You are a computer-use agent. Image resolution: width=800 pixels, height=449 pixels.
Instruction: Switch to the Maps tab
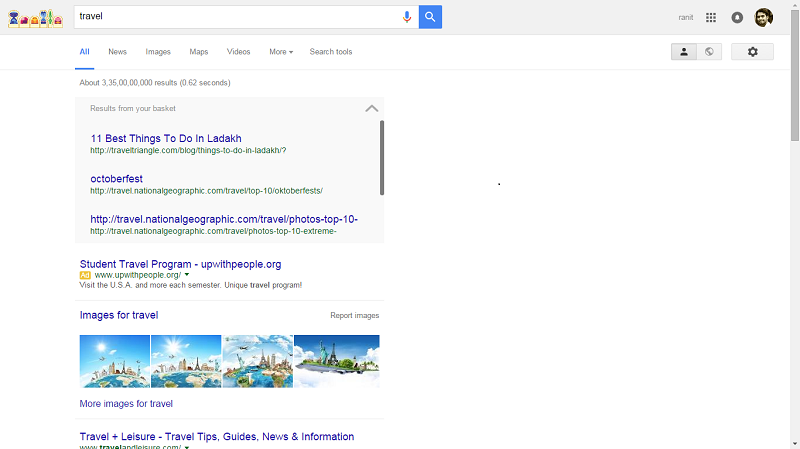click(x=198, y=52)
